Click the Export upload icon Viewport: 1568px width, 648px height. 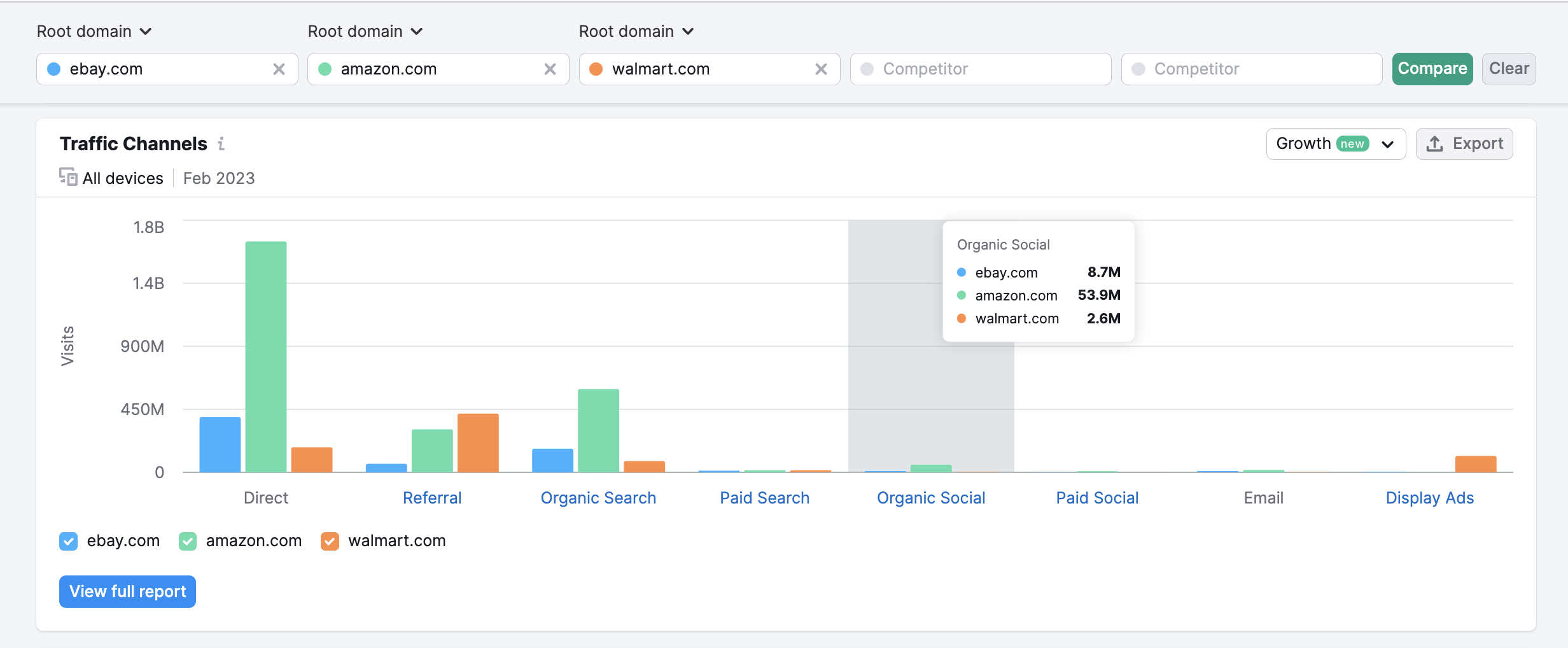[1434, 144]
